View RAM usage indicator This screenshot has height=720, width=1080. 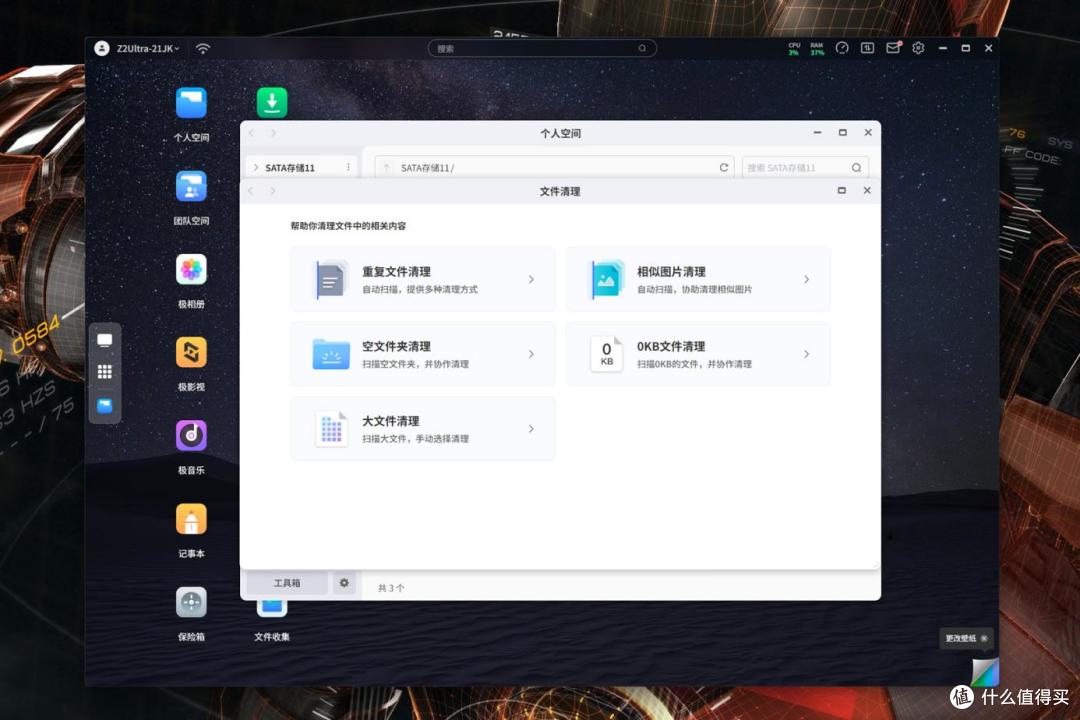point(817,48)
